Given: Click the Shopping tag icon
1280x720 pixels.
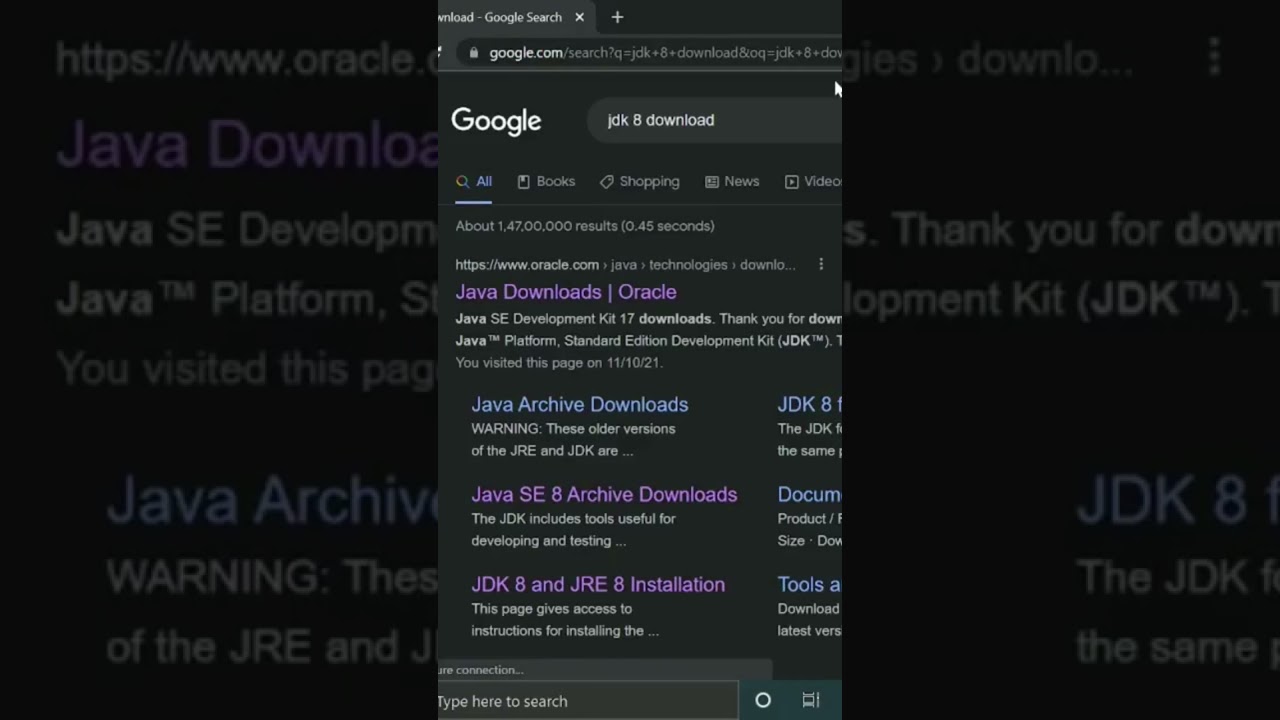Looking at the screenshot, I should point(606,181).
